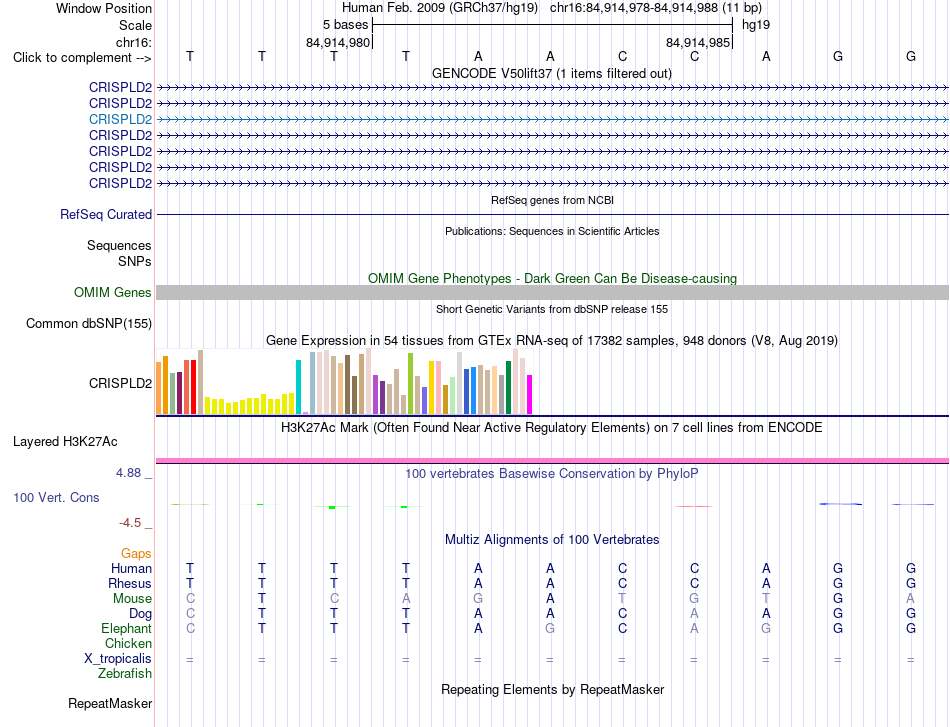Select the Human alignment row label
The height and width of the screenshot is (727, 950).
point(131,568)
